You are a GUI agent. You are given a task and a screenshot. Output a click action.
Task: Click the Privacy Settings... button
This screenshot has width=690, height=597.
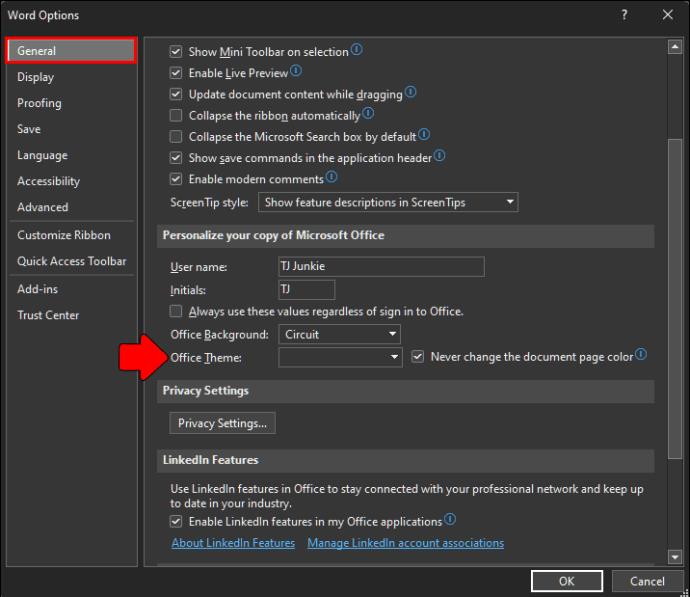[222, 423]
